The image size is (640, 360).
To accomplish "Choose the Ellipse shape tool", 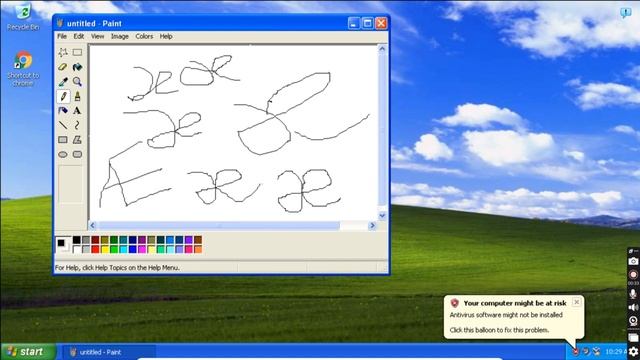I will tap(63, 154).
